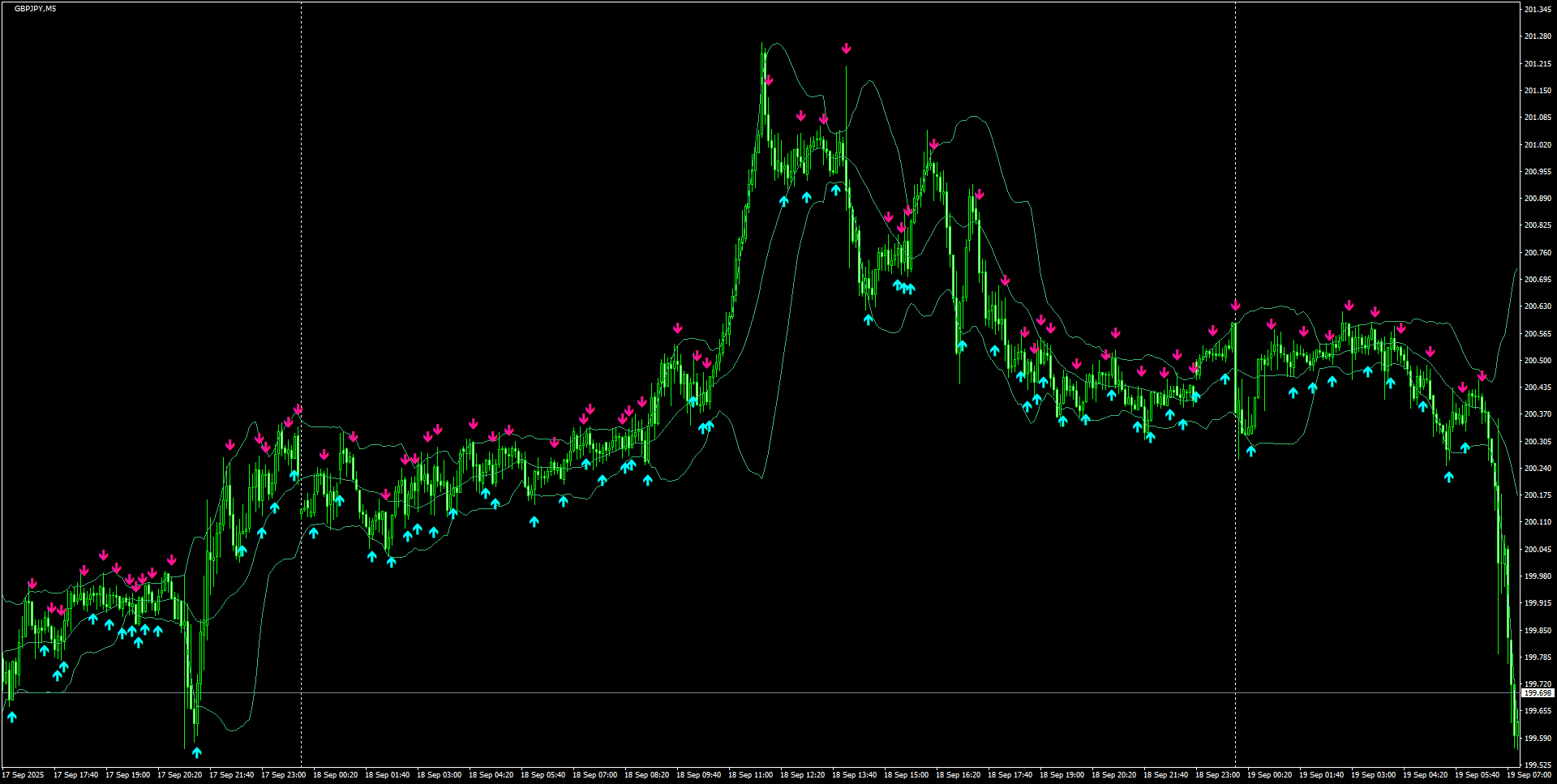Click the 200.565 price axis label
The height and width of the screenshot is (784, 1557).
[x=1538, y=333]
